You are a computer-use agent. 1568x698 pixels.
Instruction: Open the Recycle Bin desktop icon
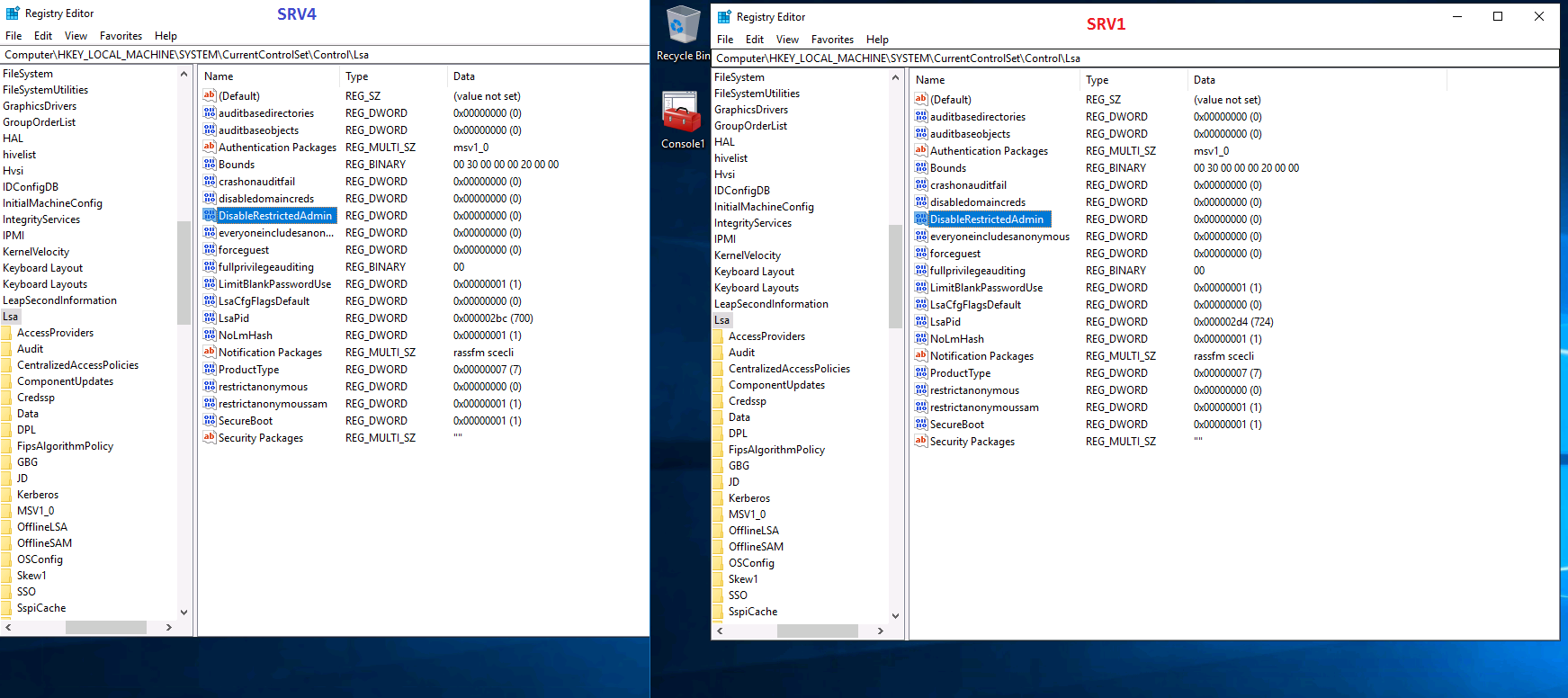pyautogui.click(x=683, y=32)
